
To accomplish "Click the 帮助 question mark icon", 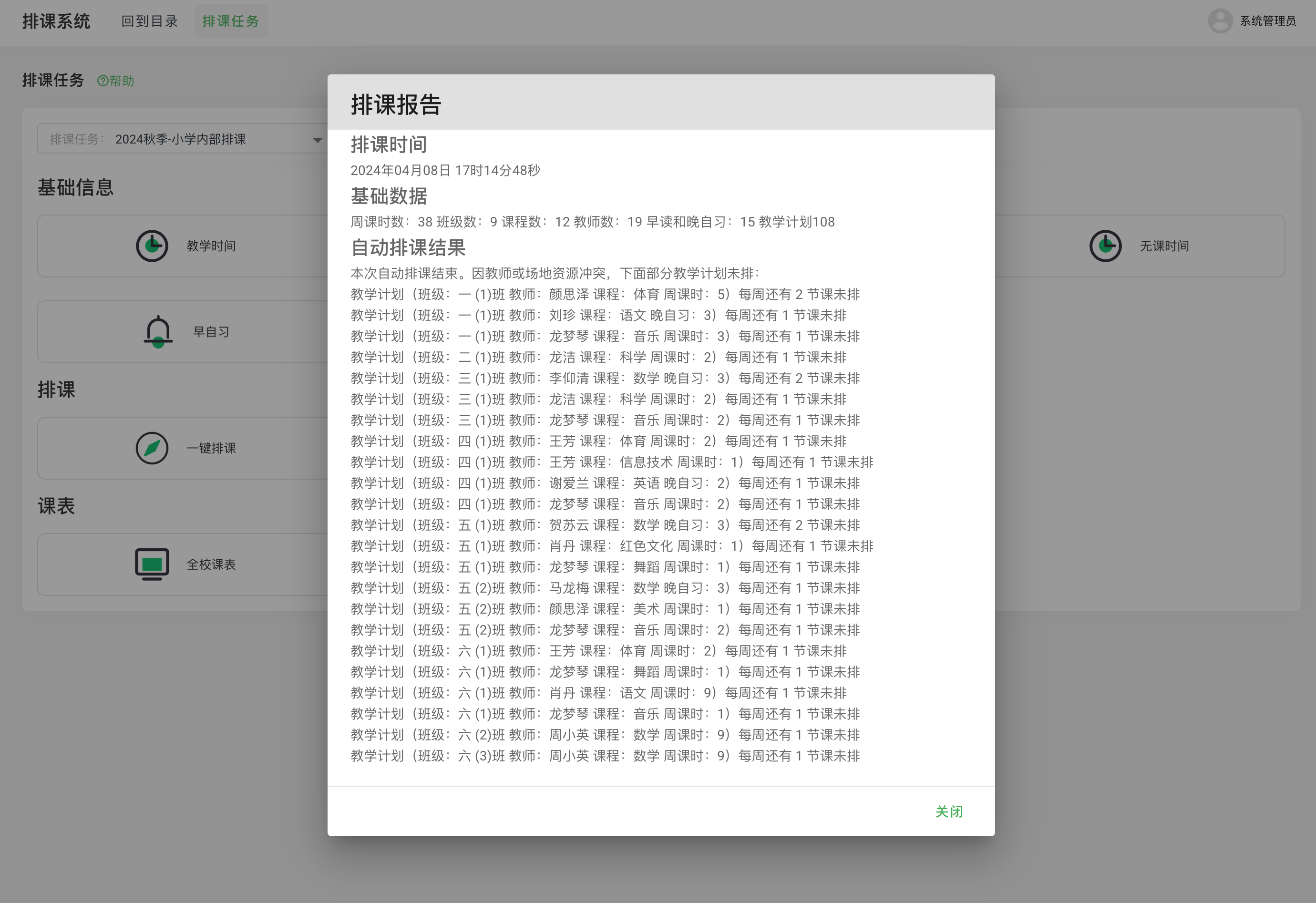I will (x=103, y=81).
